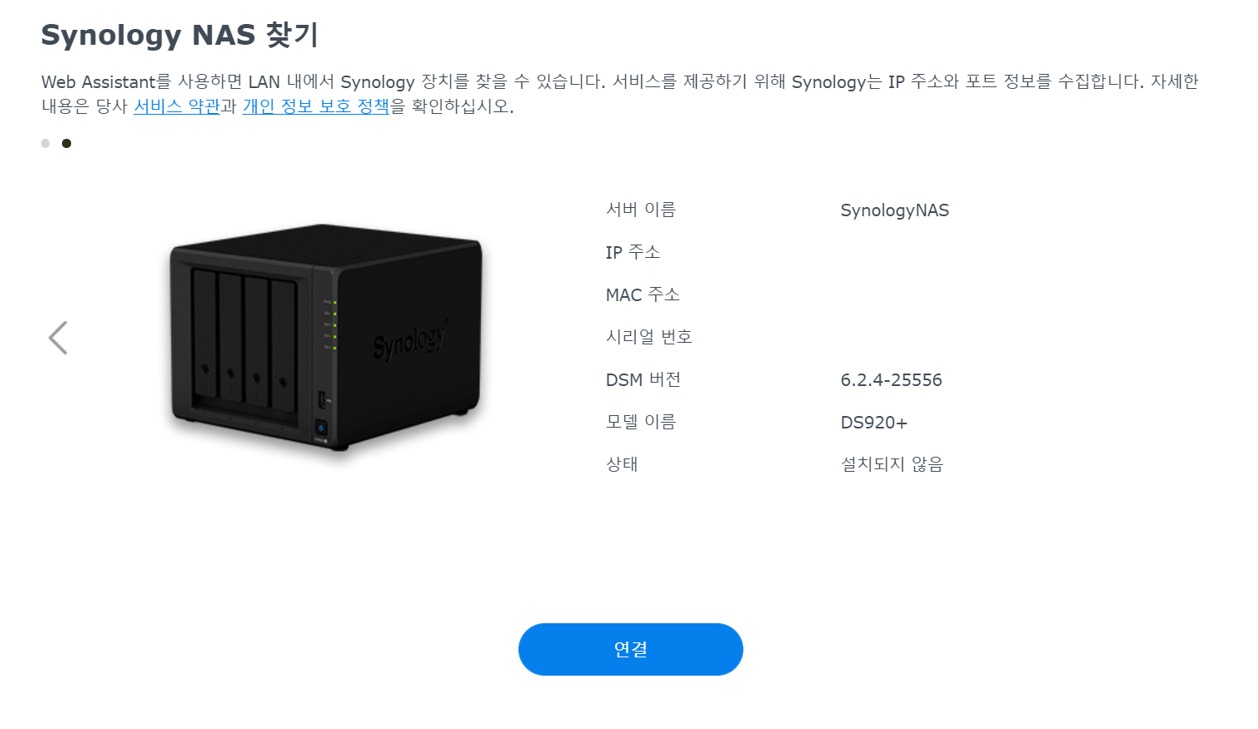
Task: Click the first drive bay on NAS image
Action: [204, 340]
